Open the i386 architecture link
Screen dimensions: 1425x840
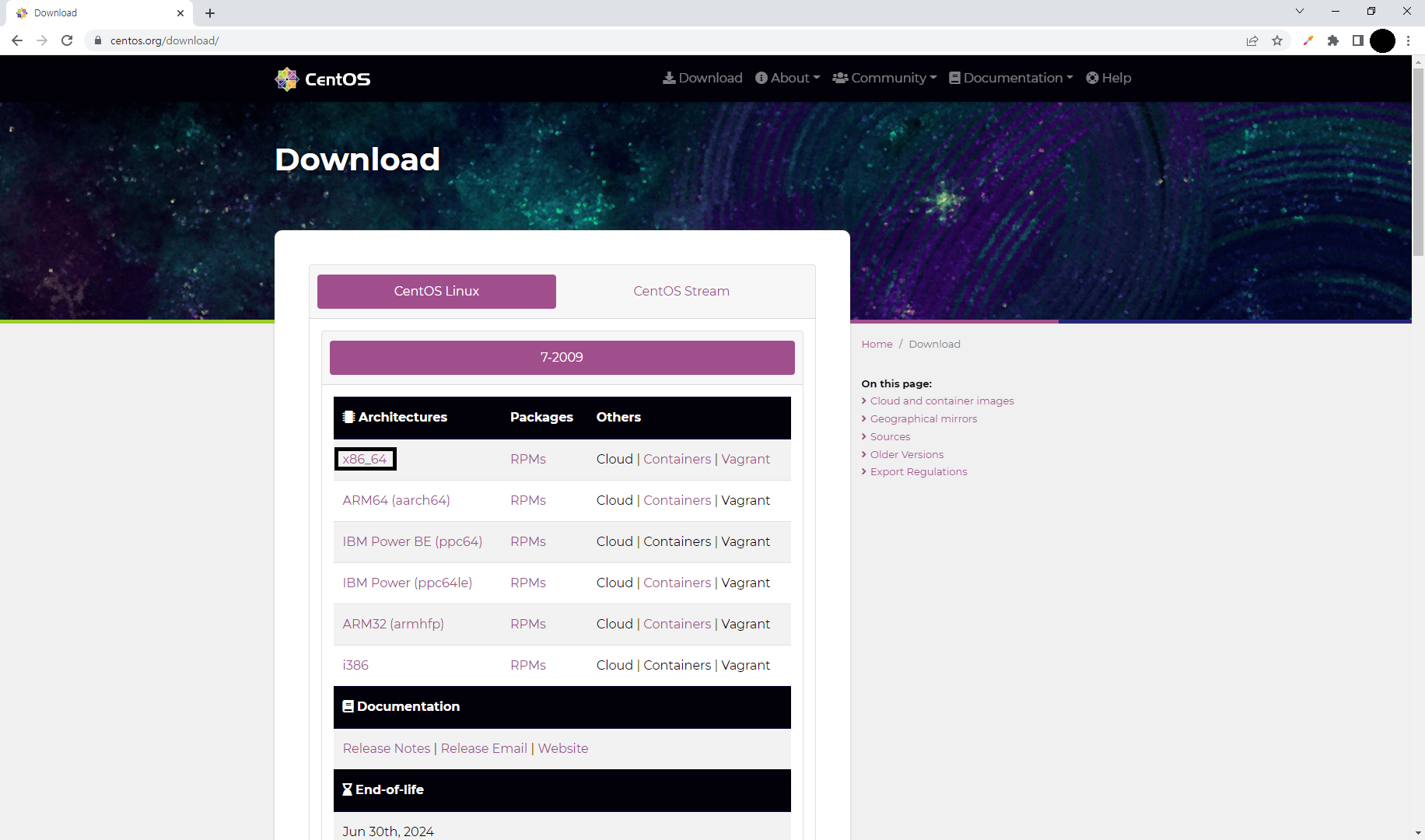[355, 665]
